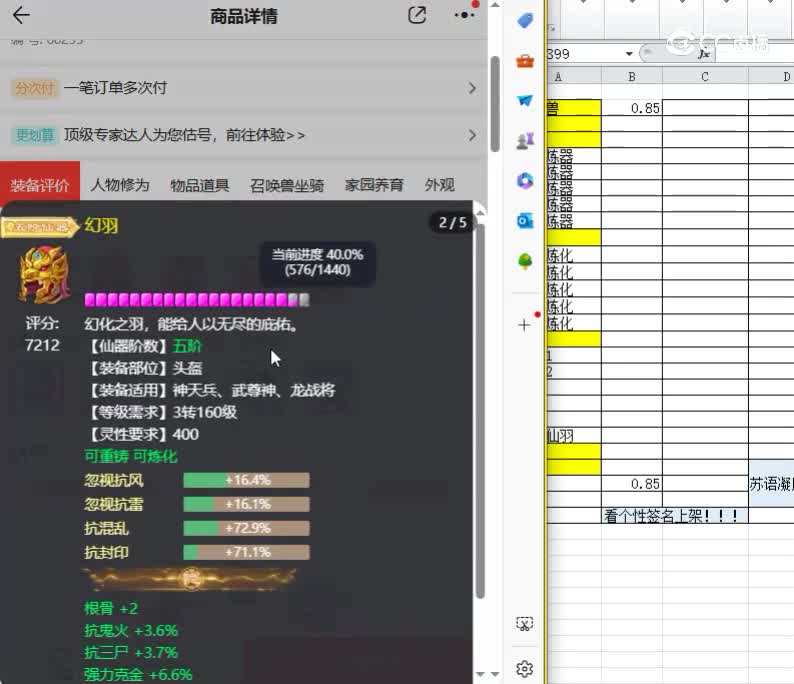Viewport: 794px width, 684px height.
Task: Go back using the arrow icon
Action: (21, 15)
